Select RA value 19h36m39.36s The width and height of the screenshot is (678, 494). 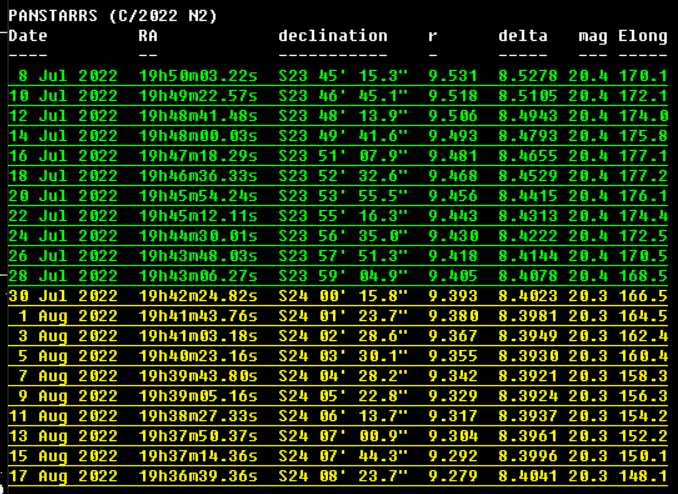tap(198, 475)
